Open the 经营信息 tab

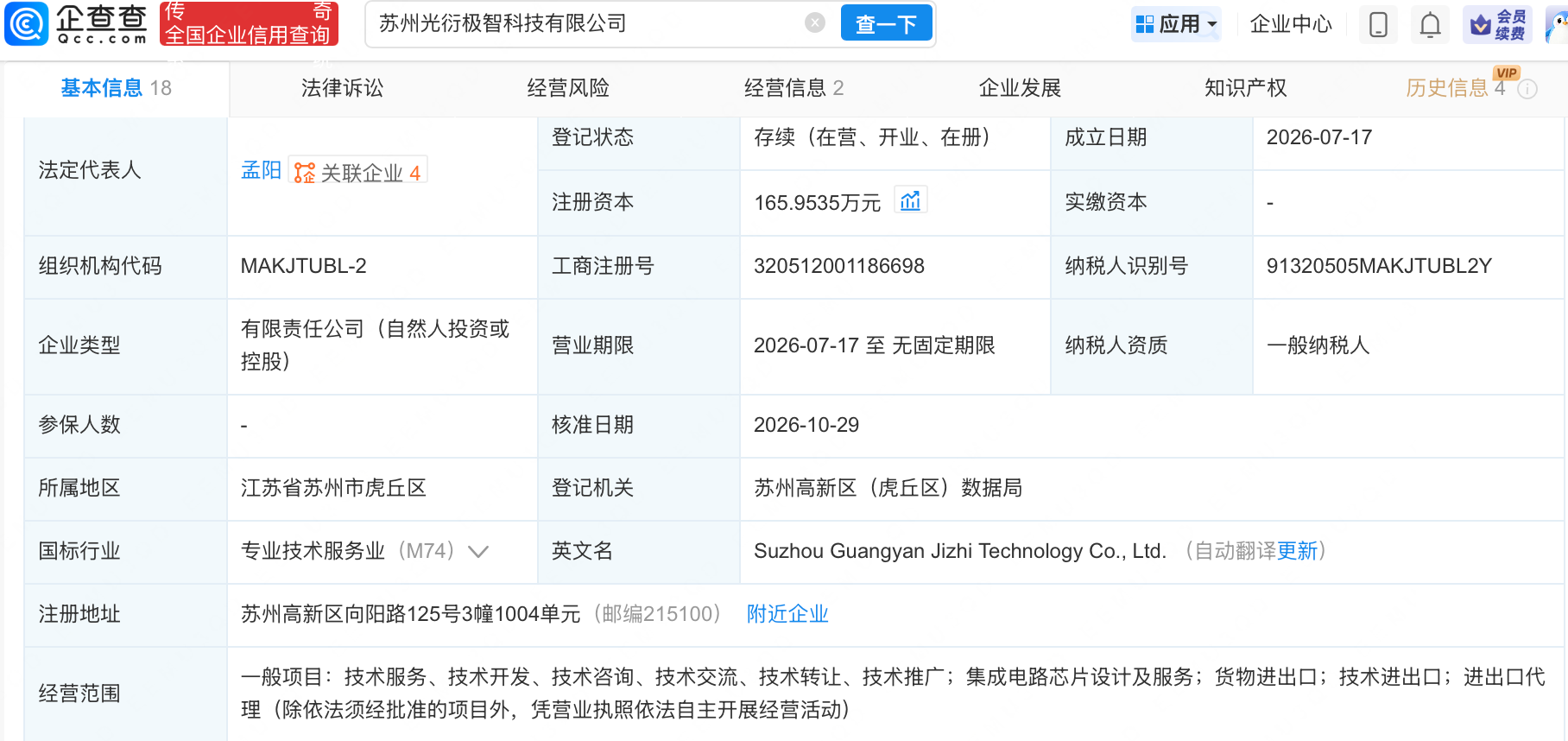click(793, 88)
